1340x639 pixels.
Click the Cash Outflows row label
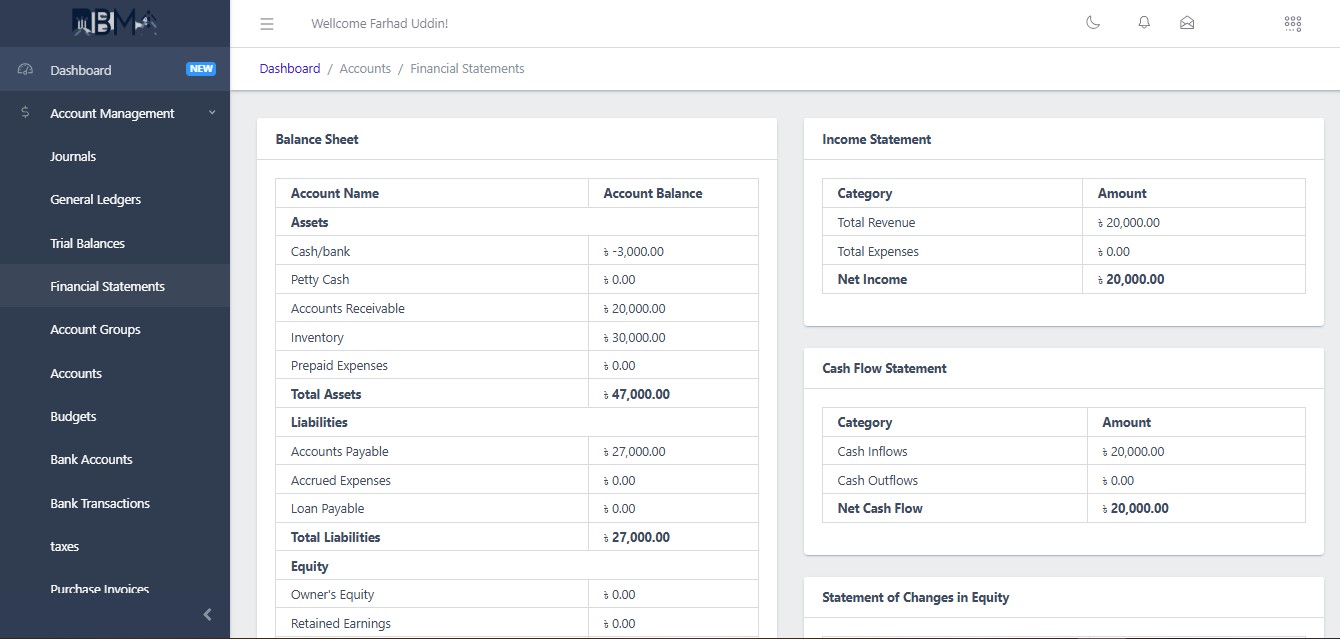(x=877, y=480)
